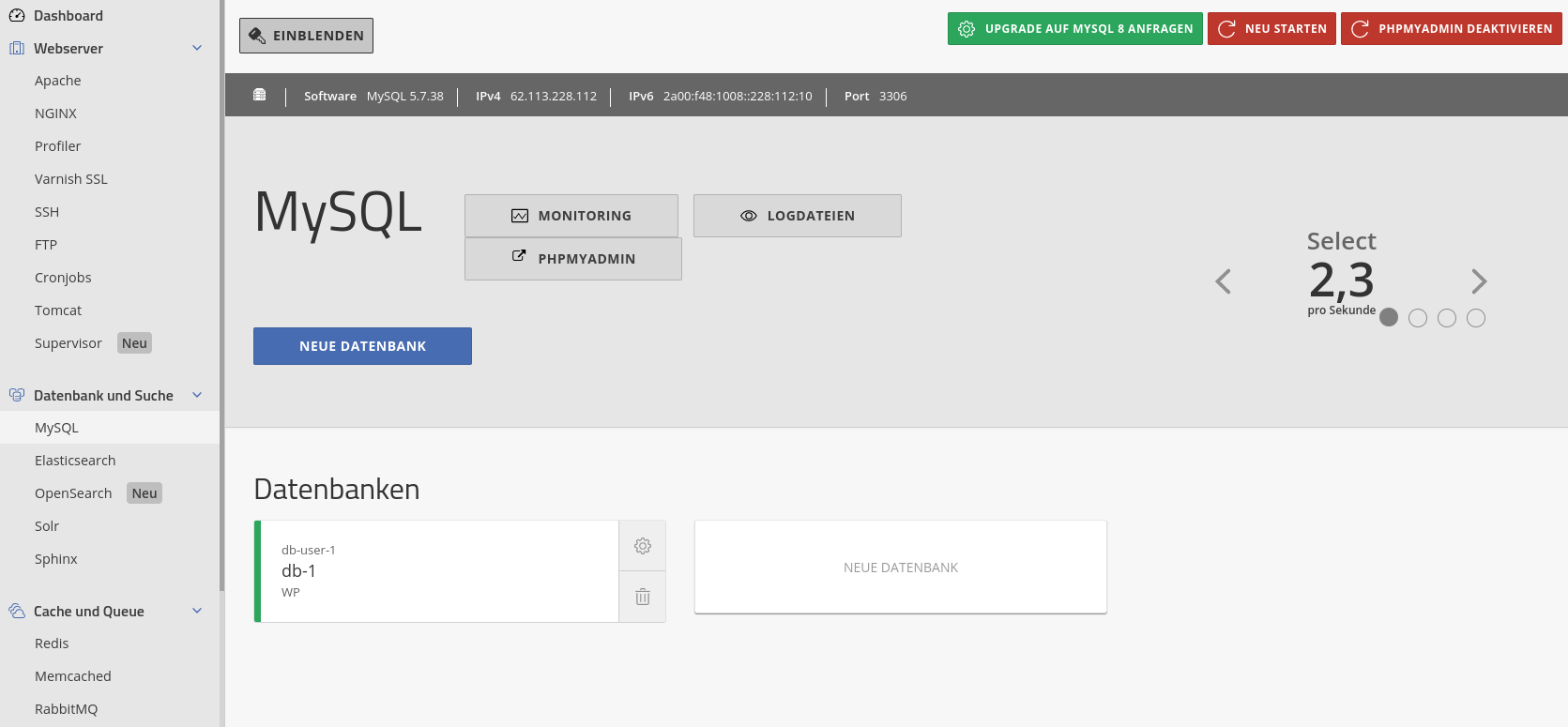Open NGINX in the sidebar
The image size is (1568, 727).
click(x=56, y=114)
